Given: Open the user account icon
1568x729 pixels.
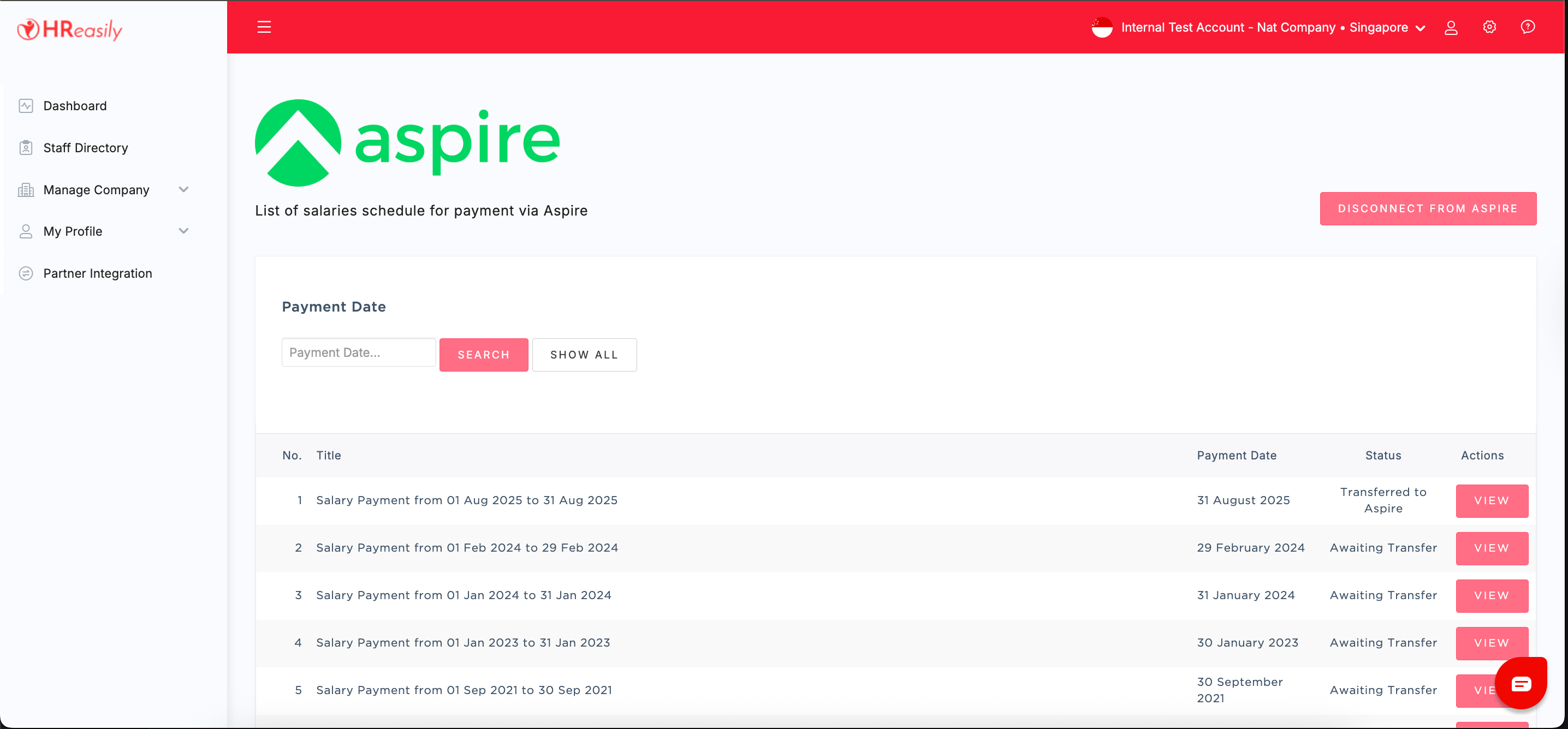Looking at the screenshot, I should point(1451,27).
